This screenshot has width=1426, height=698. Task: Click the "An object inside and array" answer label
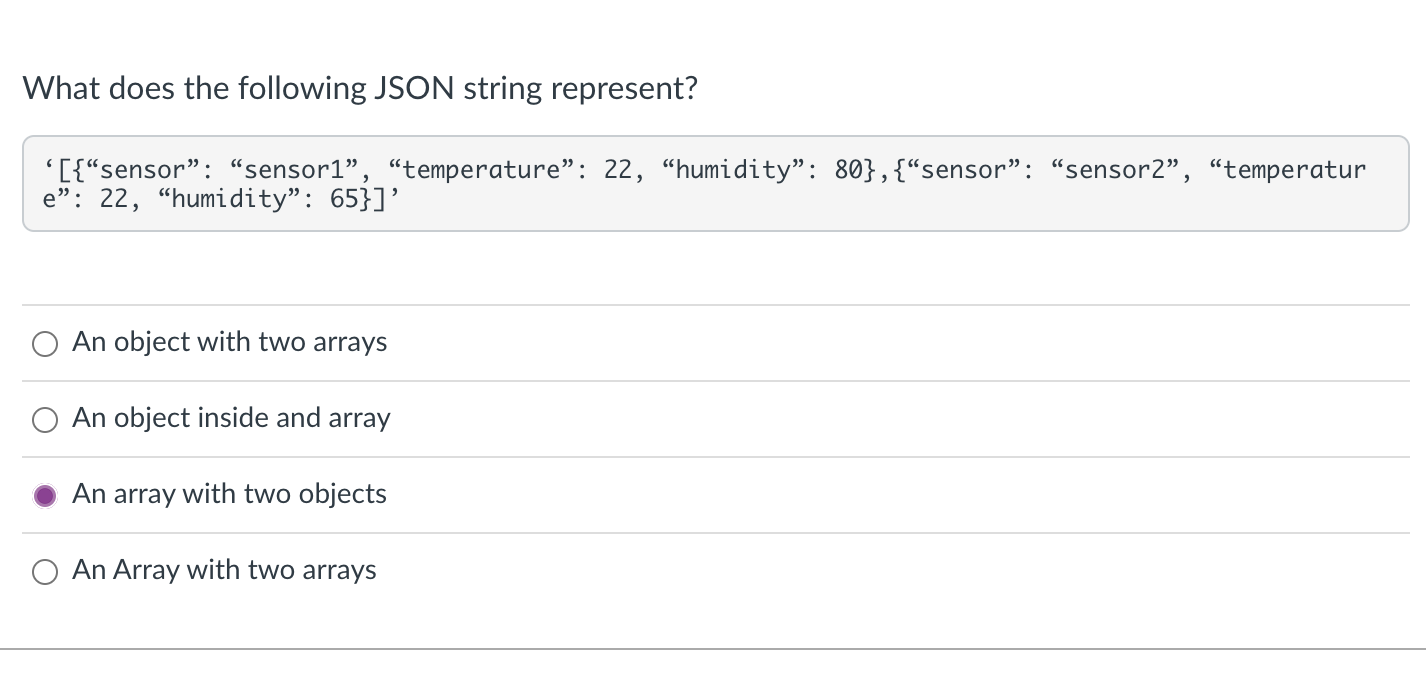pyautogui.click(x=231, y=418)
